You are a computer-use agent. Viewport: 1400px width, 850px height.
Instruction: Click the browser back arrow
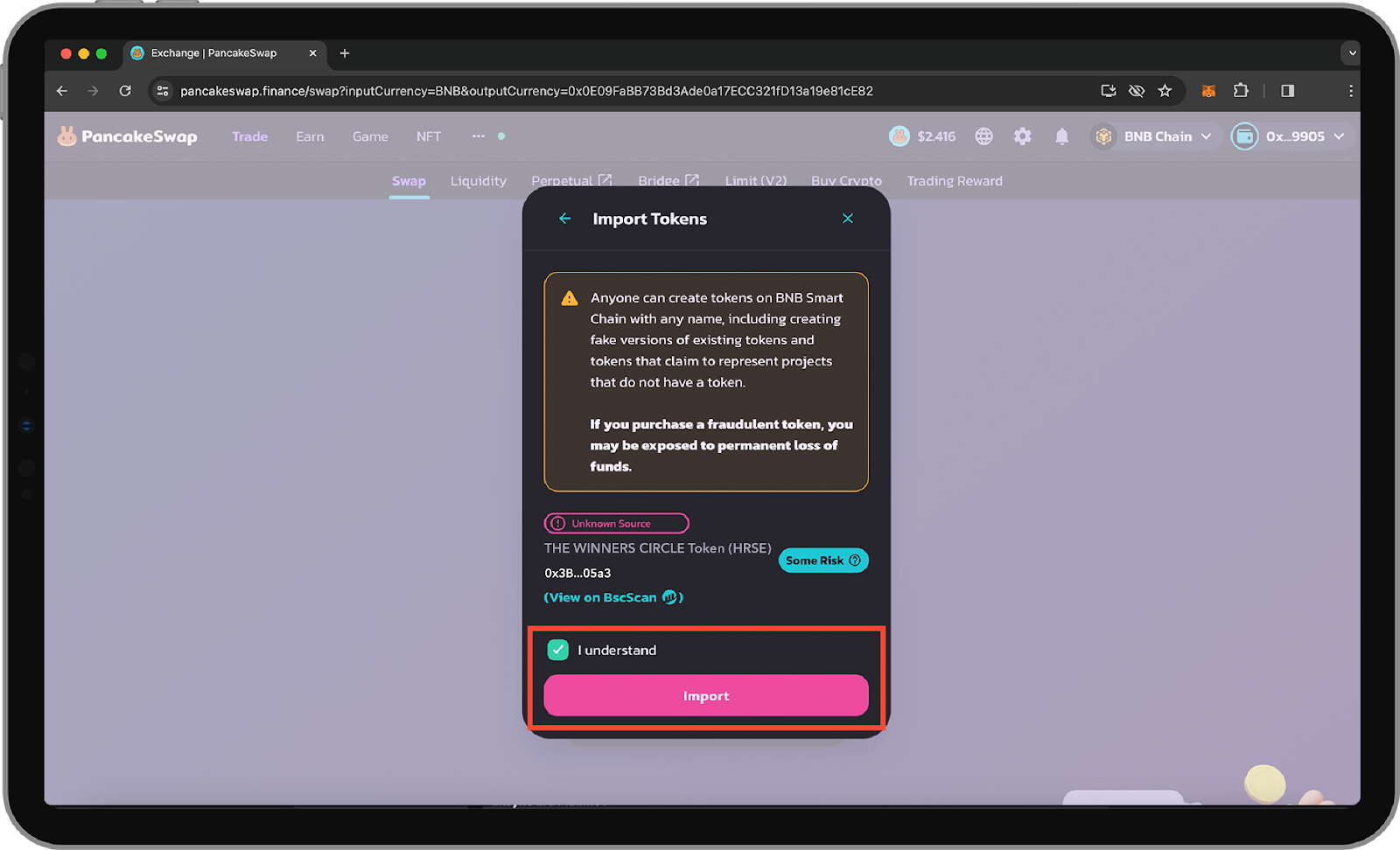tap(61, 91)
